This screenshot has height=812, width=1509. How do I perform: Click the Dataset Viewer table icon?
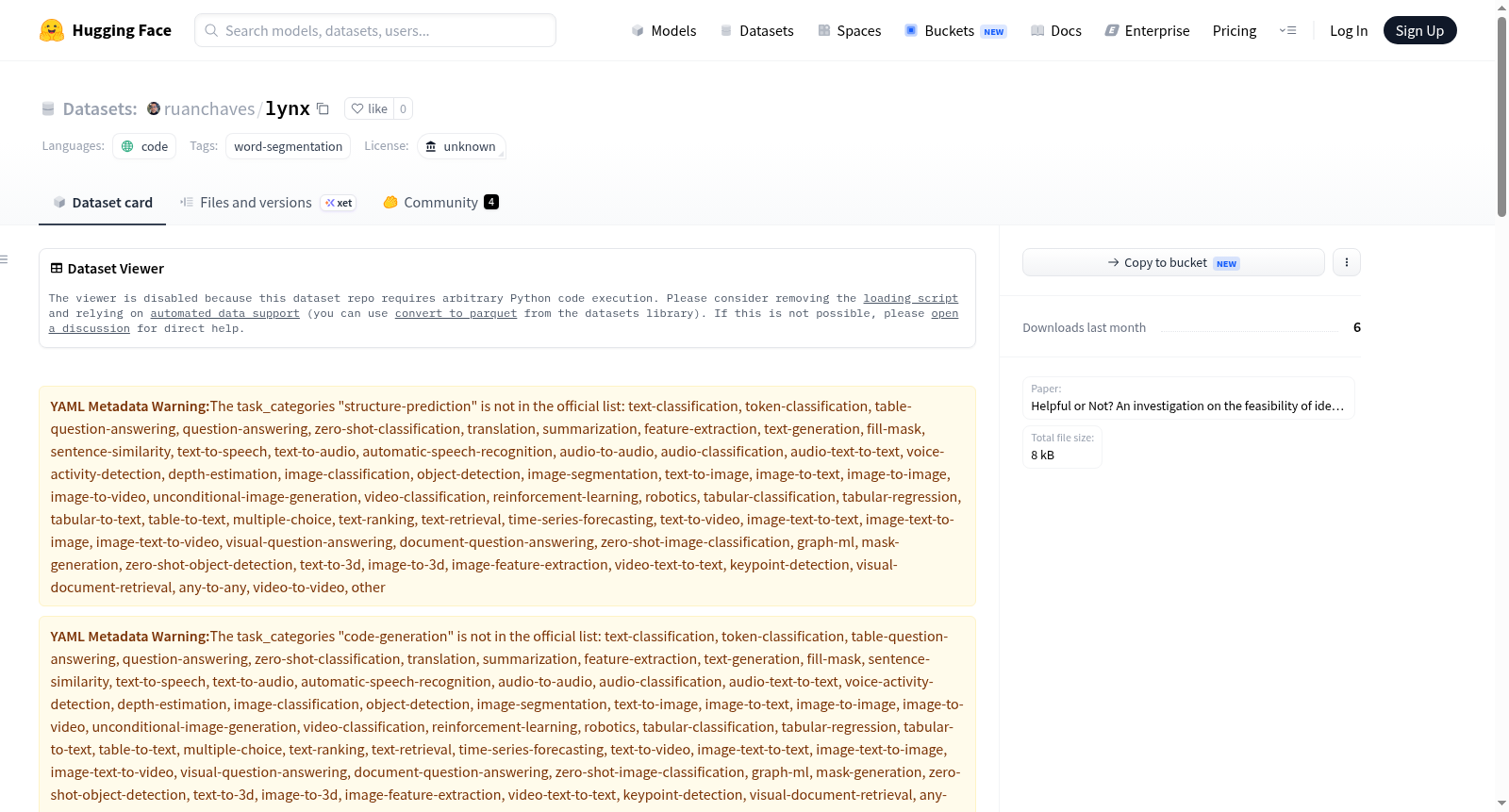coord(57,269)
